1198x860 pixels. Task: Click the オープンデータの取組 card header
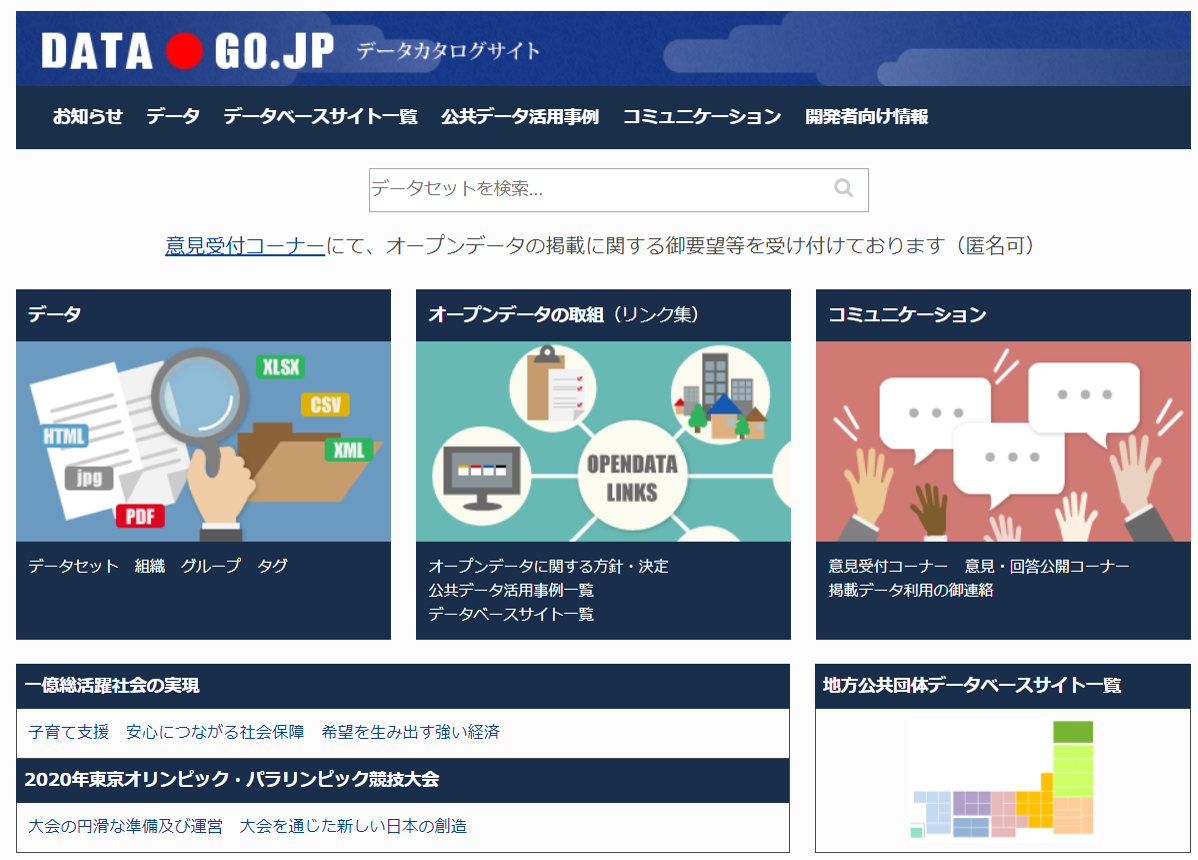(603, 315)
